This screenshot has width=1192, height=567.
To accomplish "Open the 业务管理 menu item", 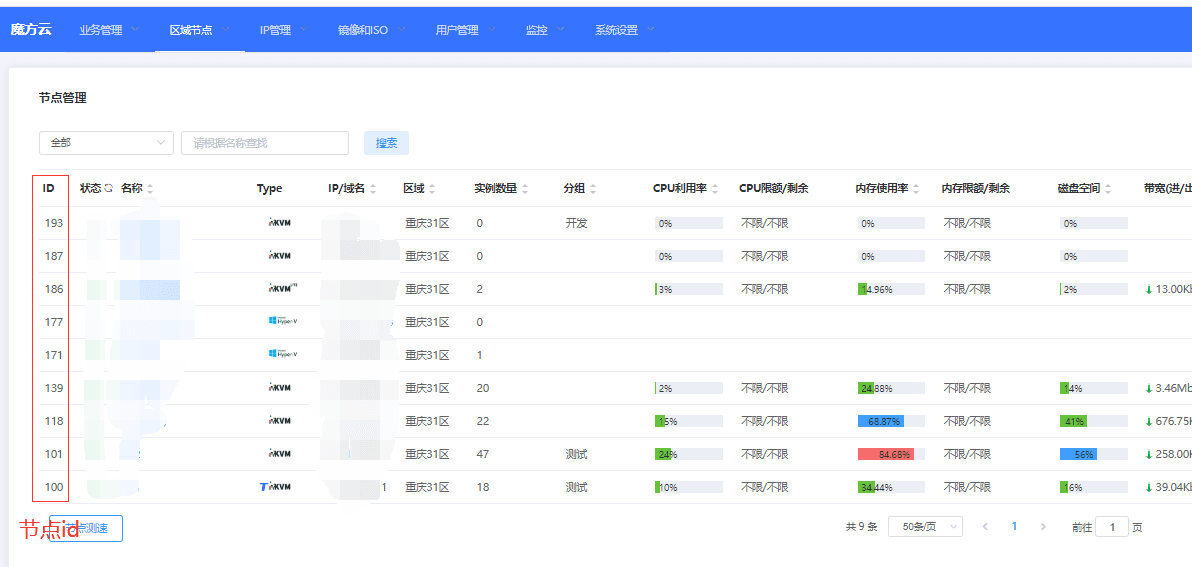I will click(x=101, y=30).
